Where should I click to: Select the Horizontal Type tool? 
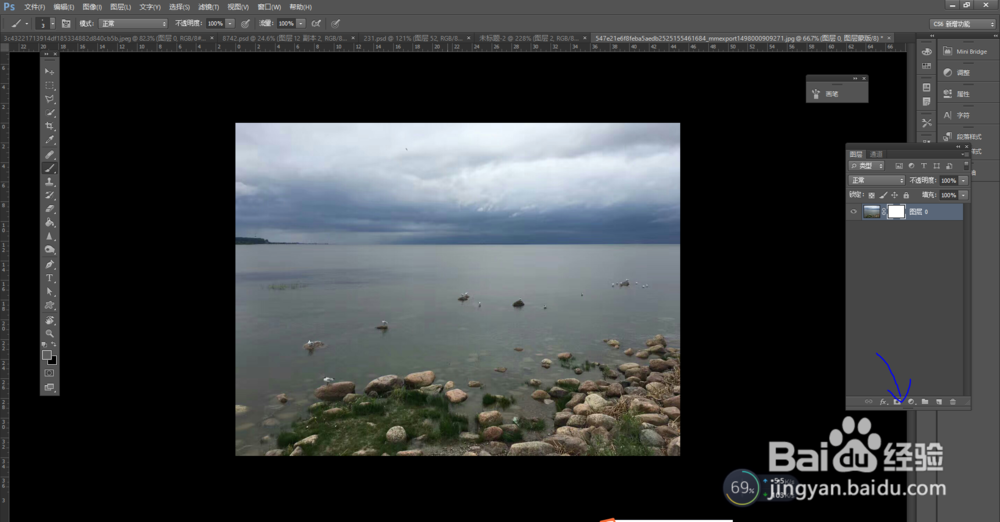pos(50,278)
